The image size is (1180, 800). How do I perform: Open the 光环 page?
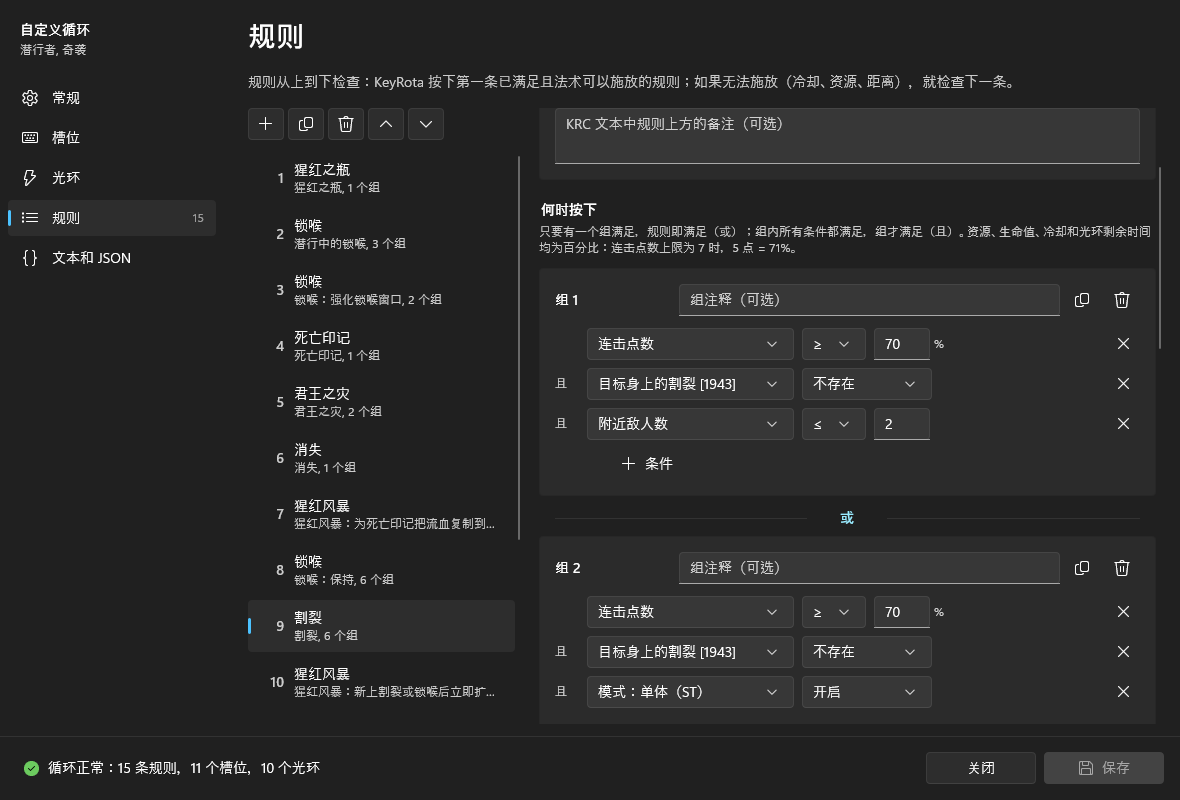click(112, 178)
